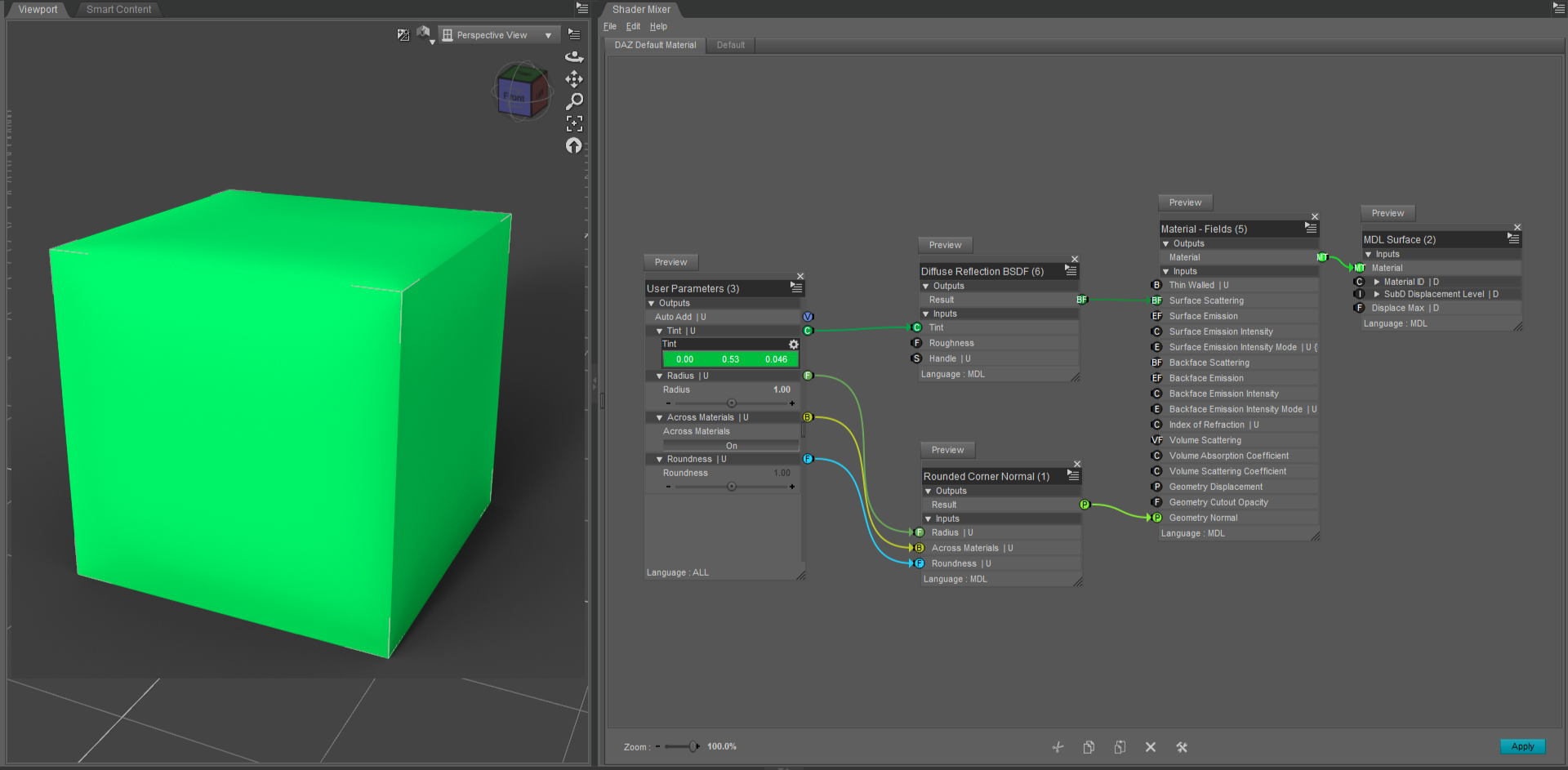The image size is (1568, 770).
Task: Select the magnifier zoom tool in the viewport
Action: point(574,101)
